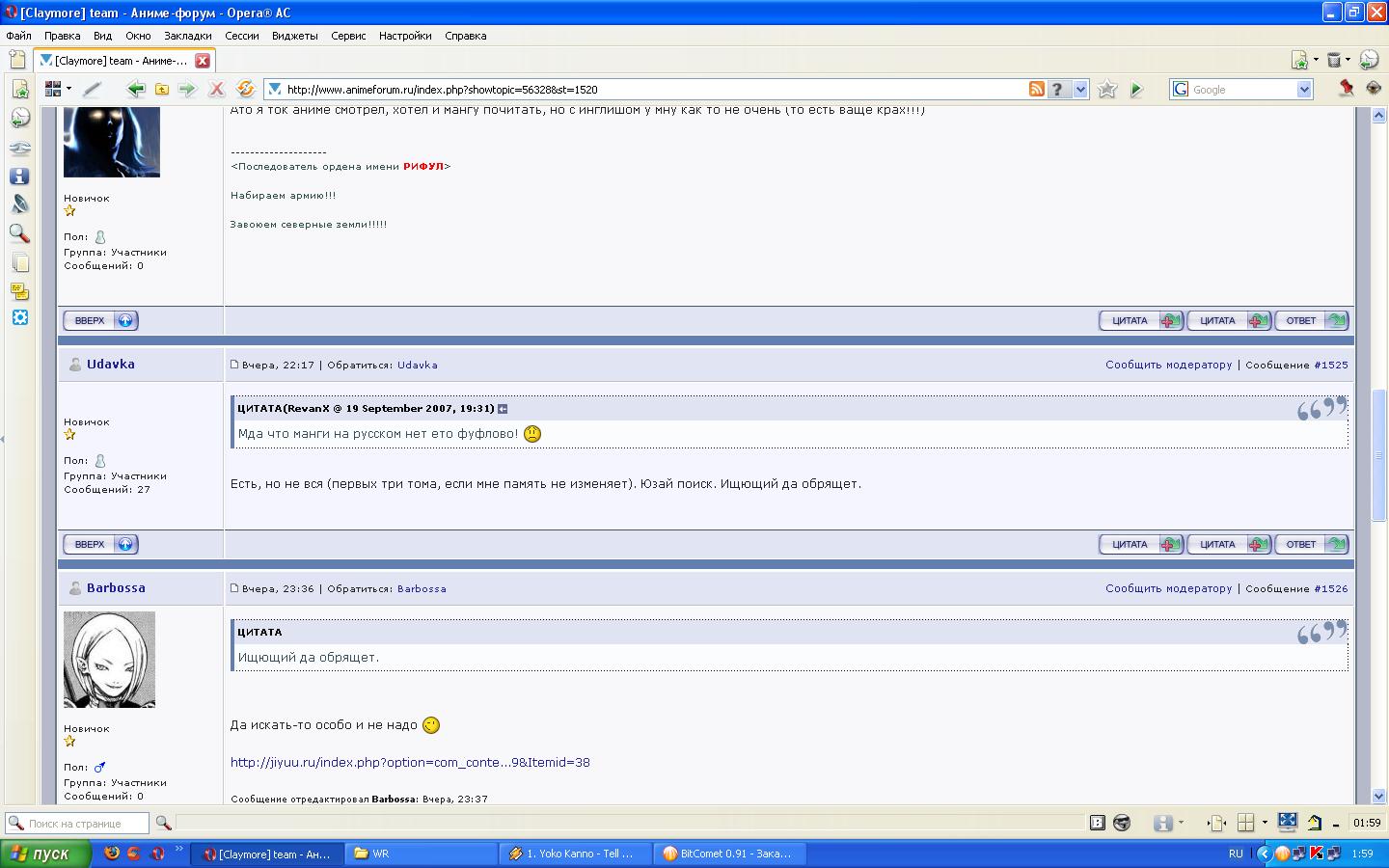Click ОТВЕТ button under first post
The width and height of the screenshot is (1389, 868).
[x=1312, y=320]
